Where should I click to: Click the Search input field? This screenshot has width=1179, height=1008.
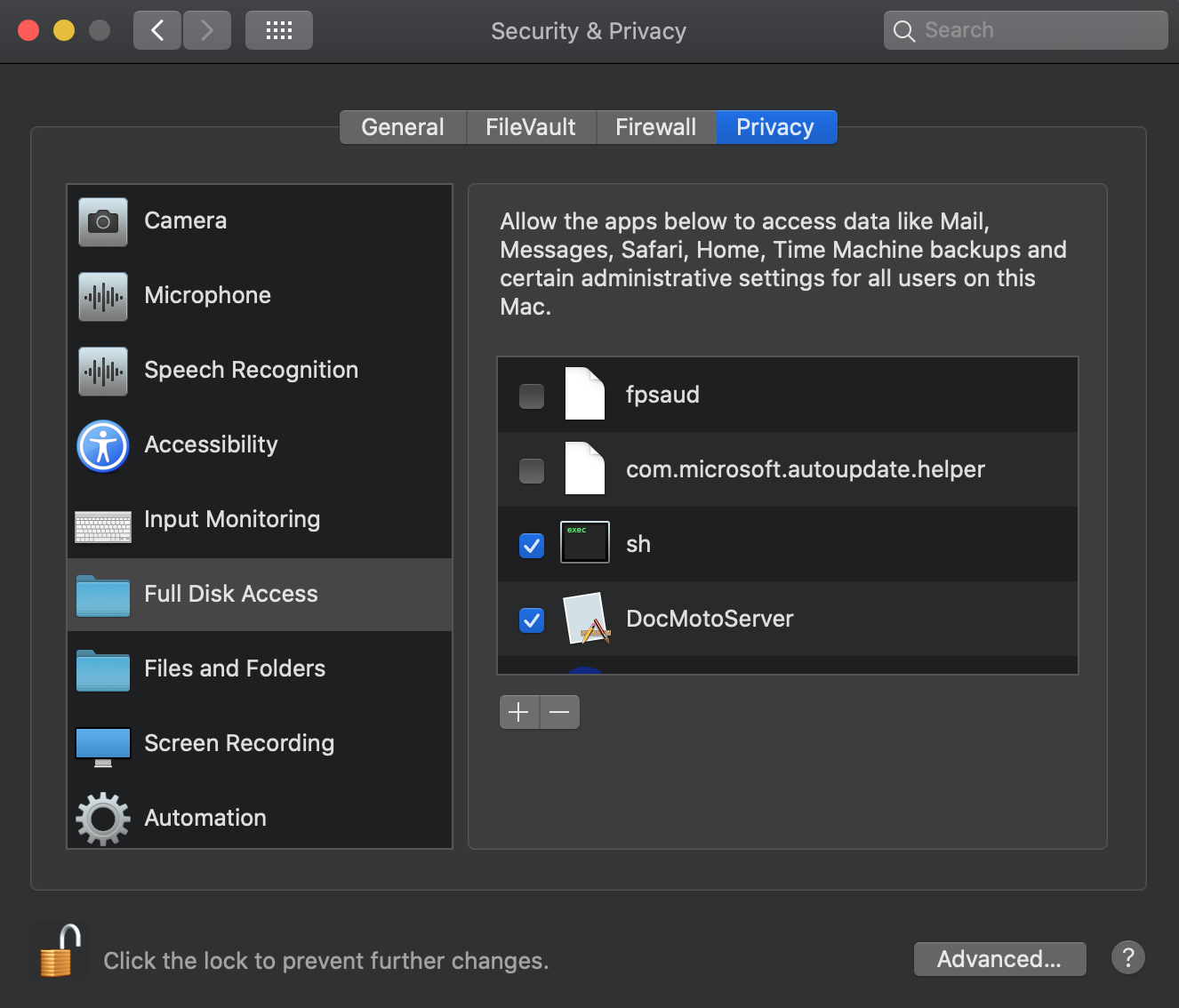(1026, 30)
